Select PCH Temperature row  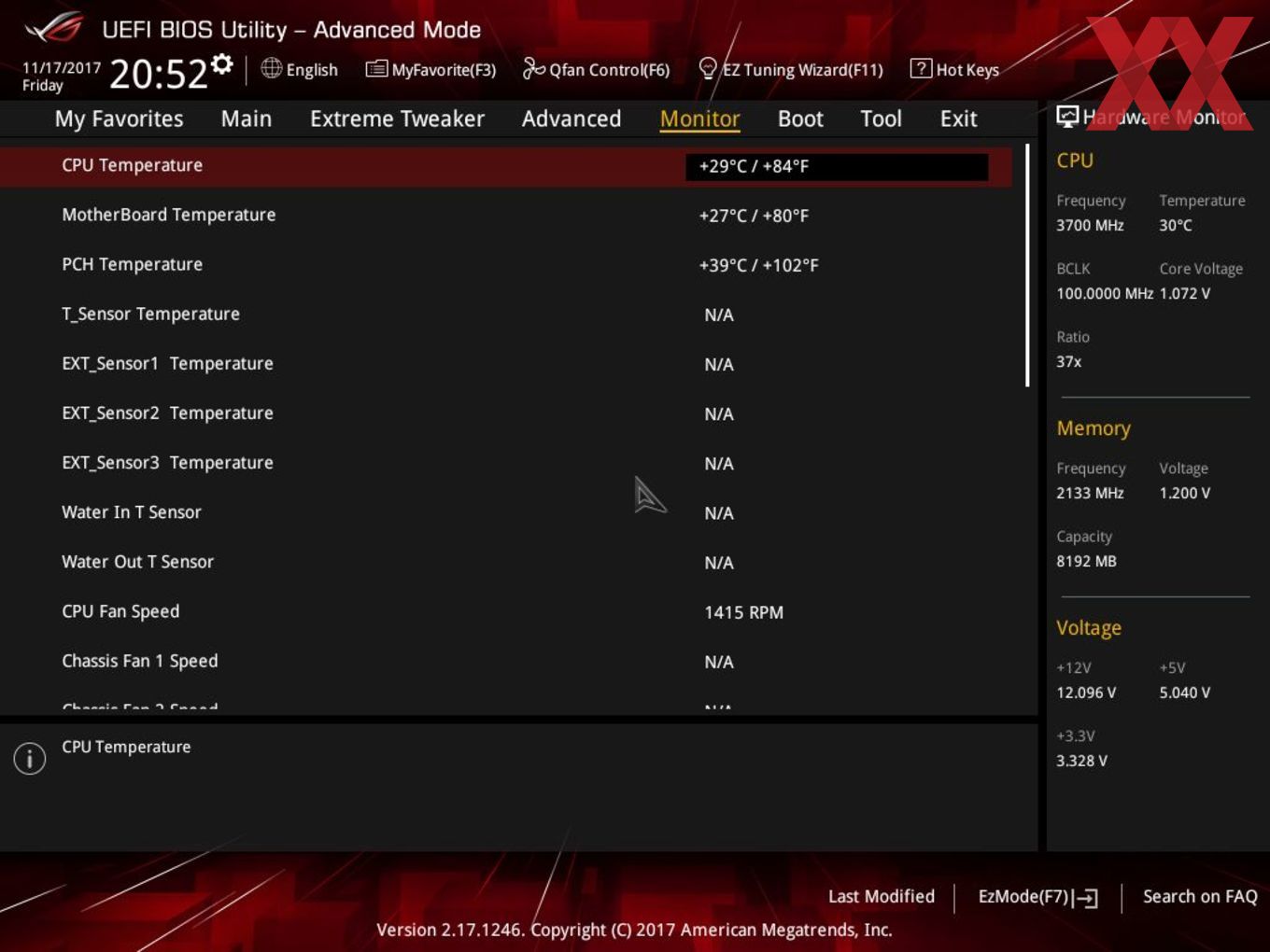pyautogui.click(x=505, y=265)
